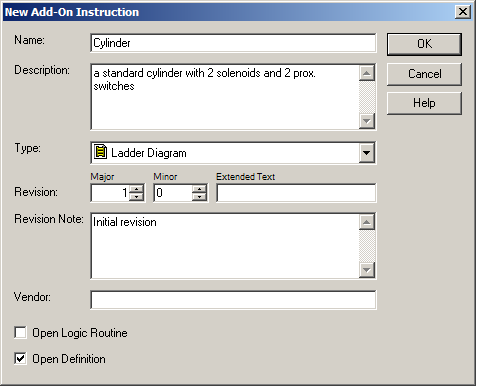The width and height of the screenshot is (477, 387).
Task: Uncheck the Open Definition checkbox
Action: click(x=20, y=359)
